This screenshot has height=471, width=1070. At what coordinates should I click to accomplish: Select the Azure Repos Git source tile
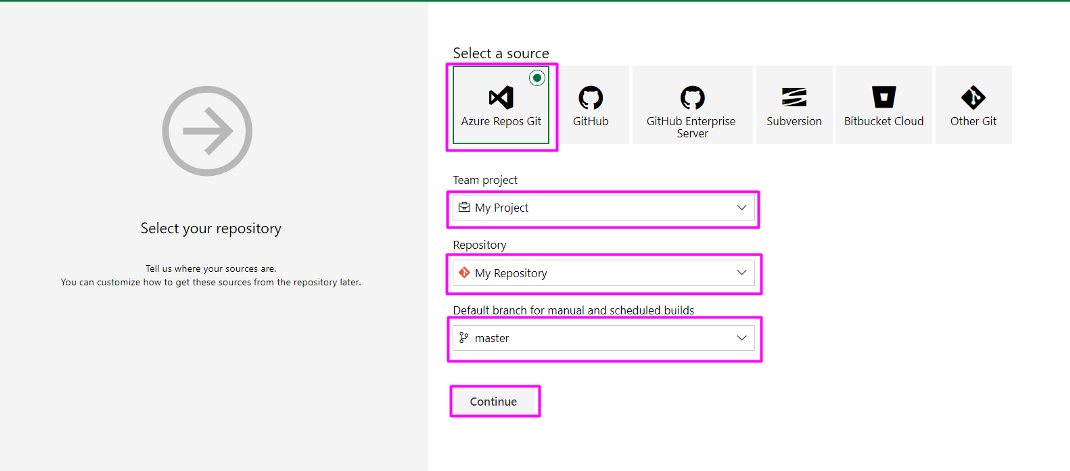point(502,106)
